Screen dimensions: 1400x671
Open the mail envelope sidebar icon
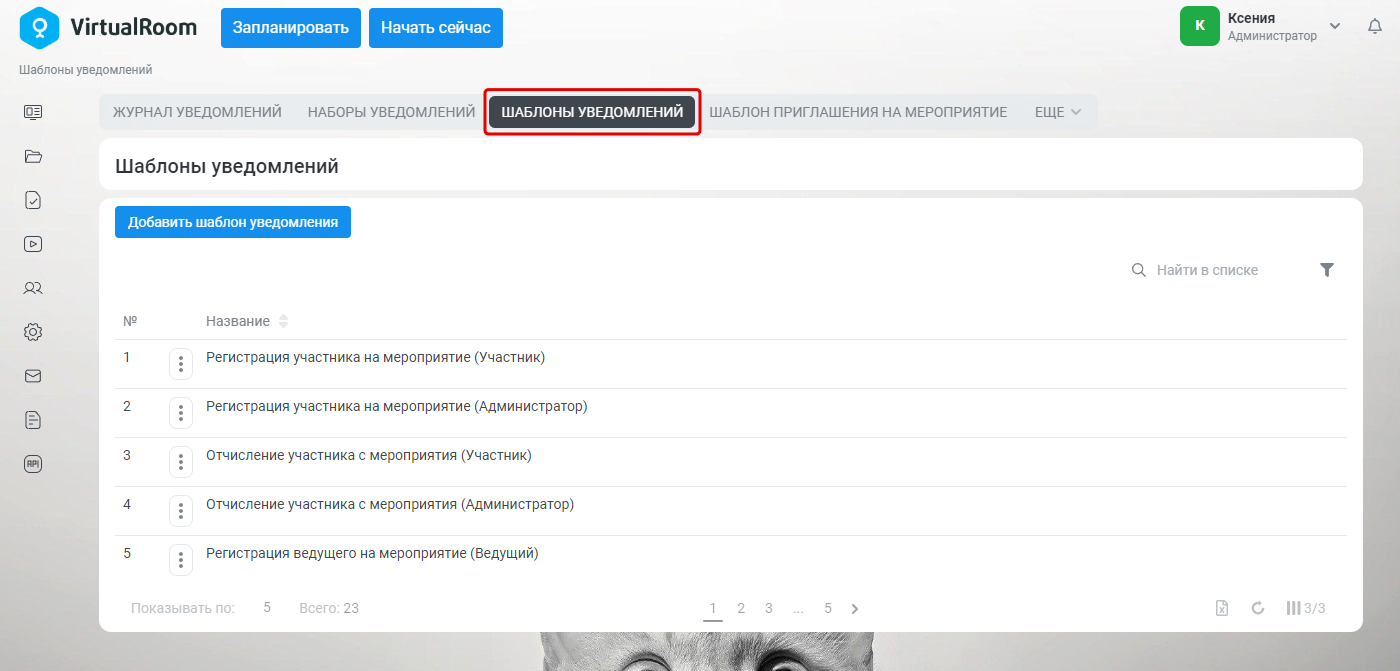[x=33, y=376]
